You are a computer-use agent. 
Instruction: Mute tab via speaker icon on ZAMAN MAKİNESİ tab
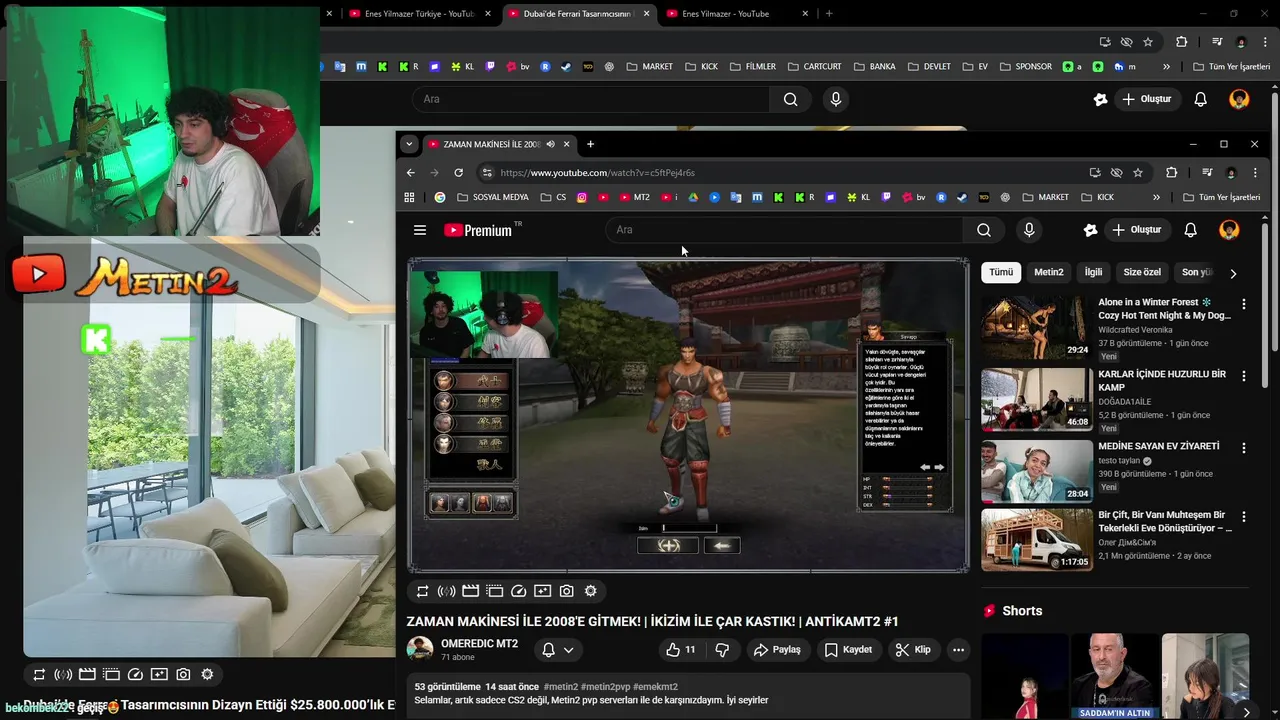pos(550,144)
